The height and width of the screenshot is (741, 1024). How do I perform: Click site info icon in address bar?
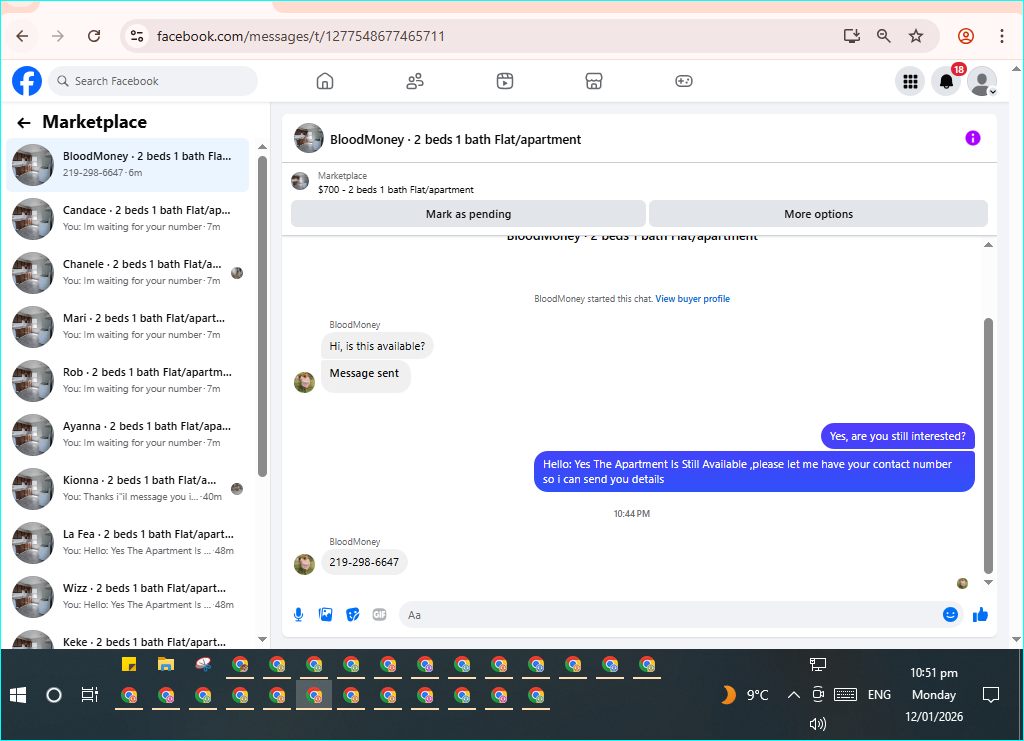(x=136, y=36)
